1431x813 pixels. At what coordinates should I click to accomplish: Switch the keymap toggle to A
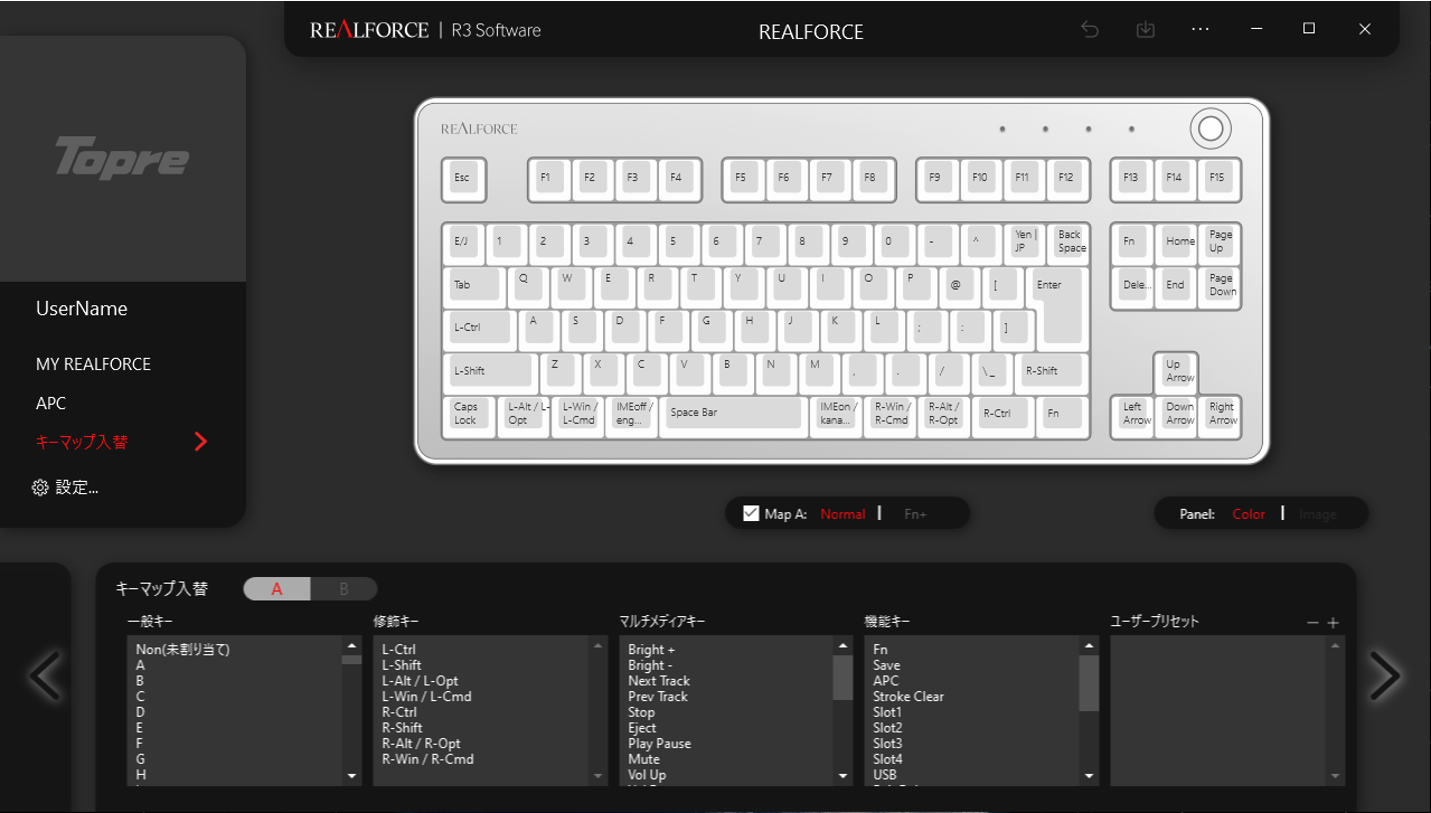tap(277, 589)
